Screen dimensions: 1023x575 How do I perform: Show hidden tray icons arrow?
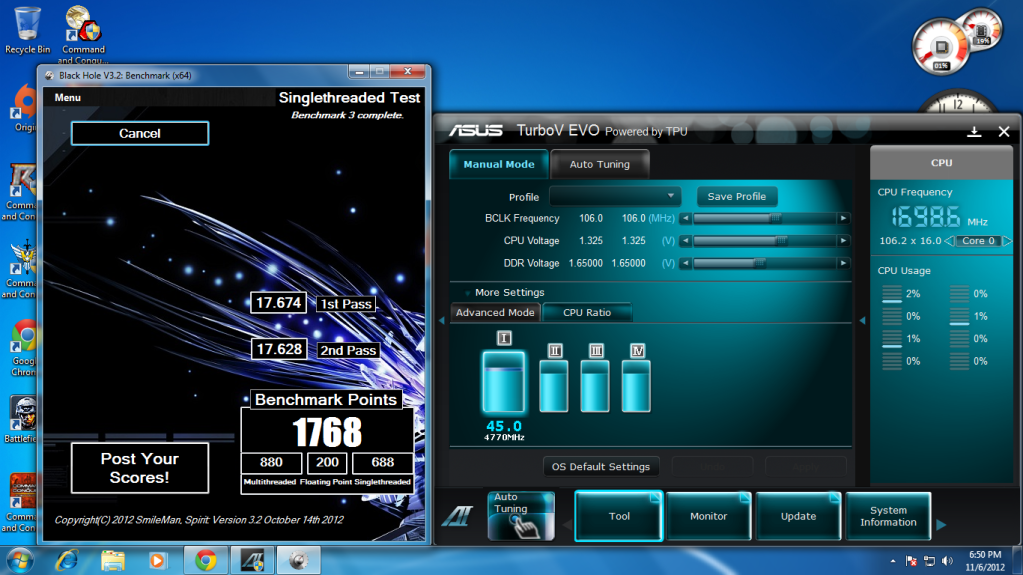pos(893,561)
